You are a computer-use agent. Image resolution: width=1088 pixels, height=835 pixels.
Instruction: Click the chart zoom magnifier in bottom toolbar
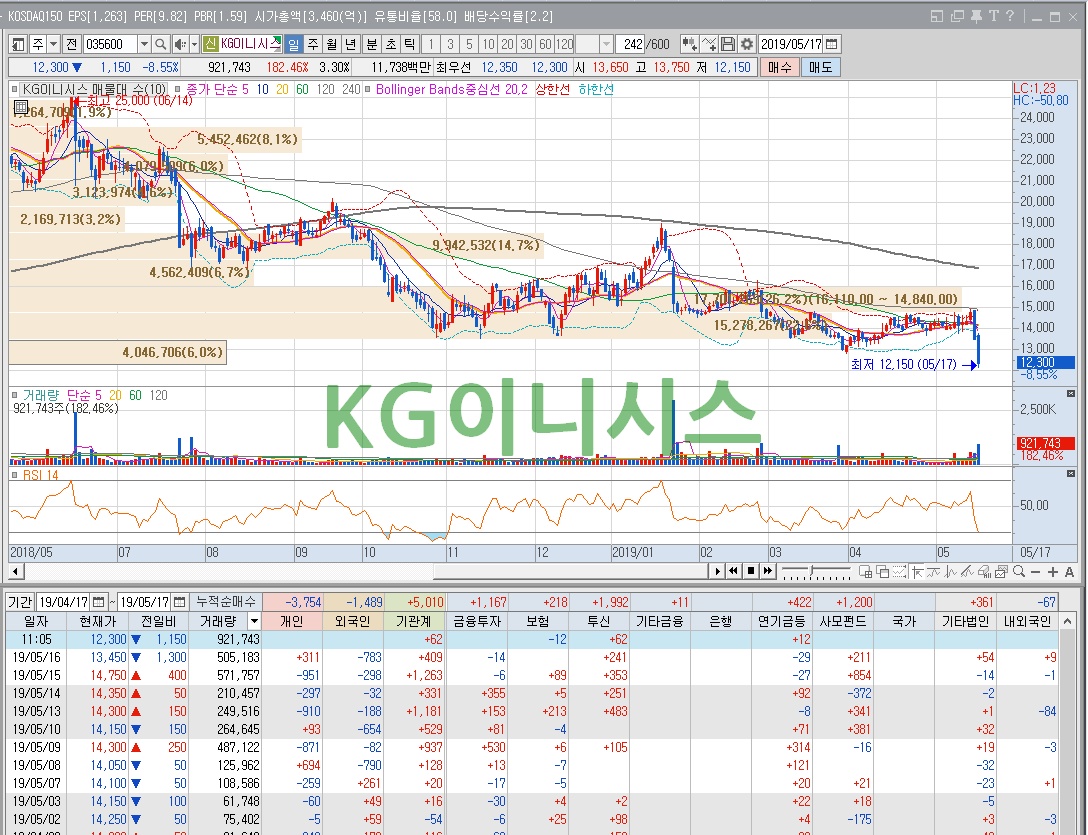pos(1019,571)
